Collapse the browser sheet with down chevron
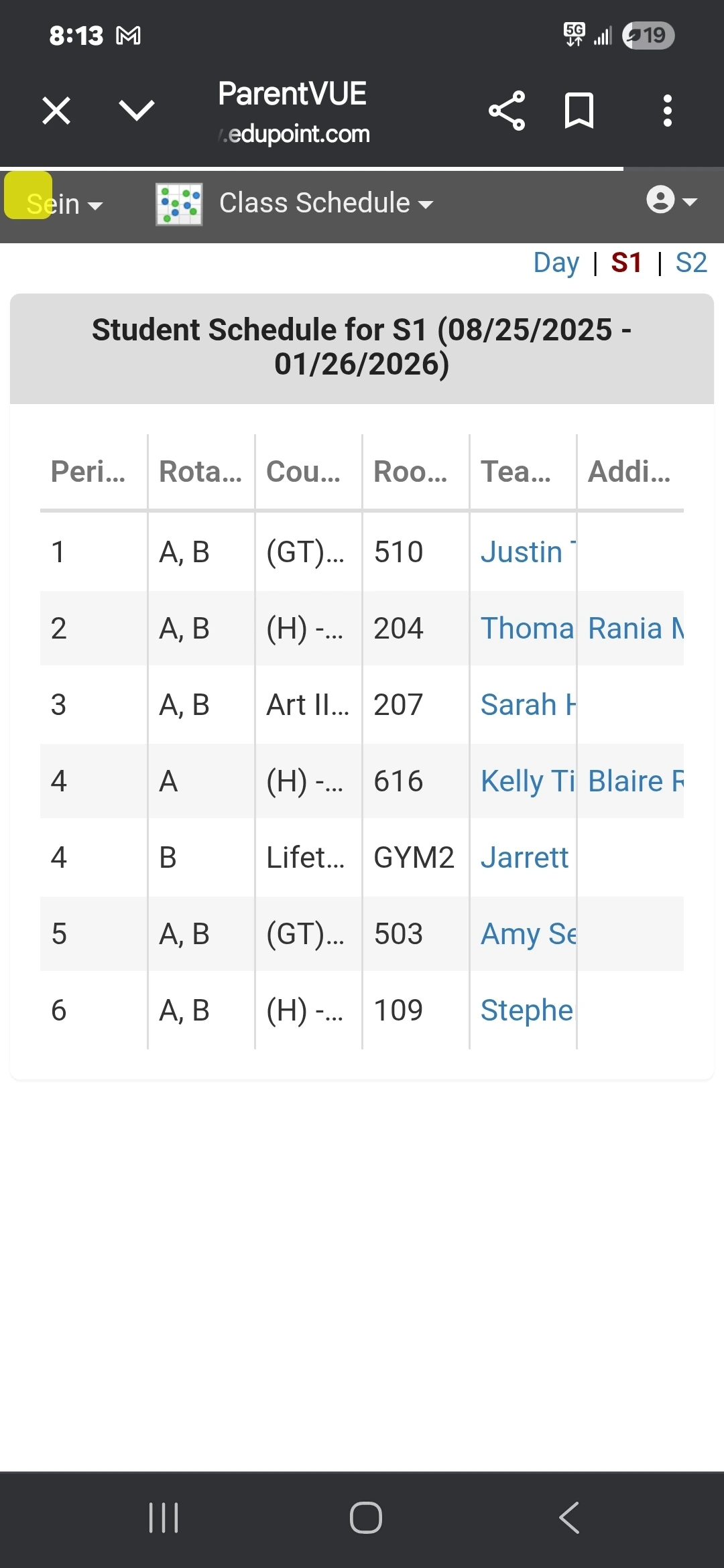This screenshot has height=1568, width=724. tap(137, 111)
